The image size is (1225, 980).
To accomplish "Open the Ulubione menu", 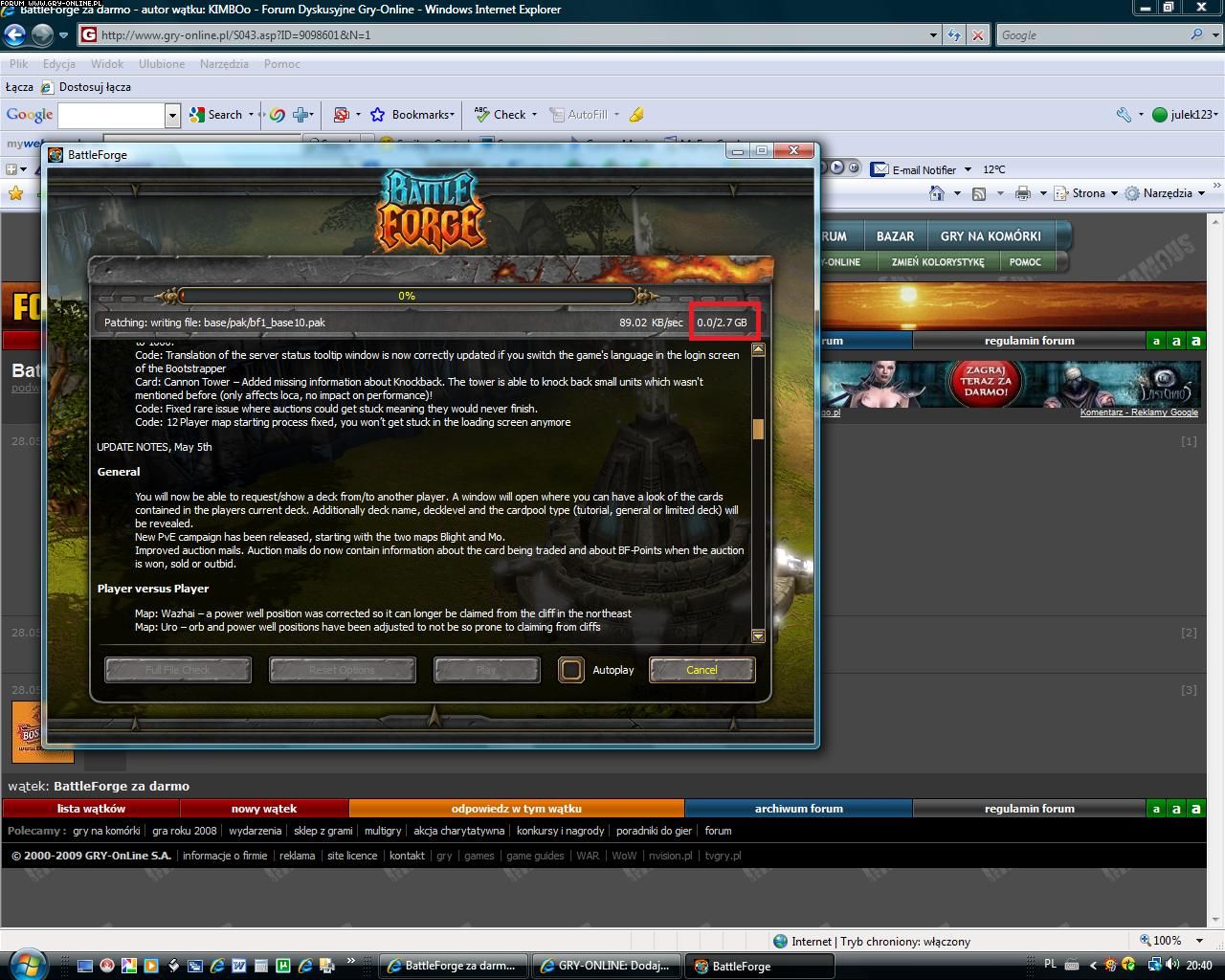I will tap(162, 64).
